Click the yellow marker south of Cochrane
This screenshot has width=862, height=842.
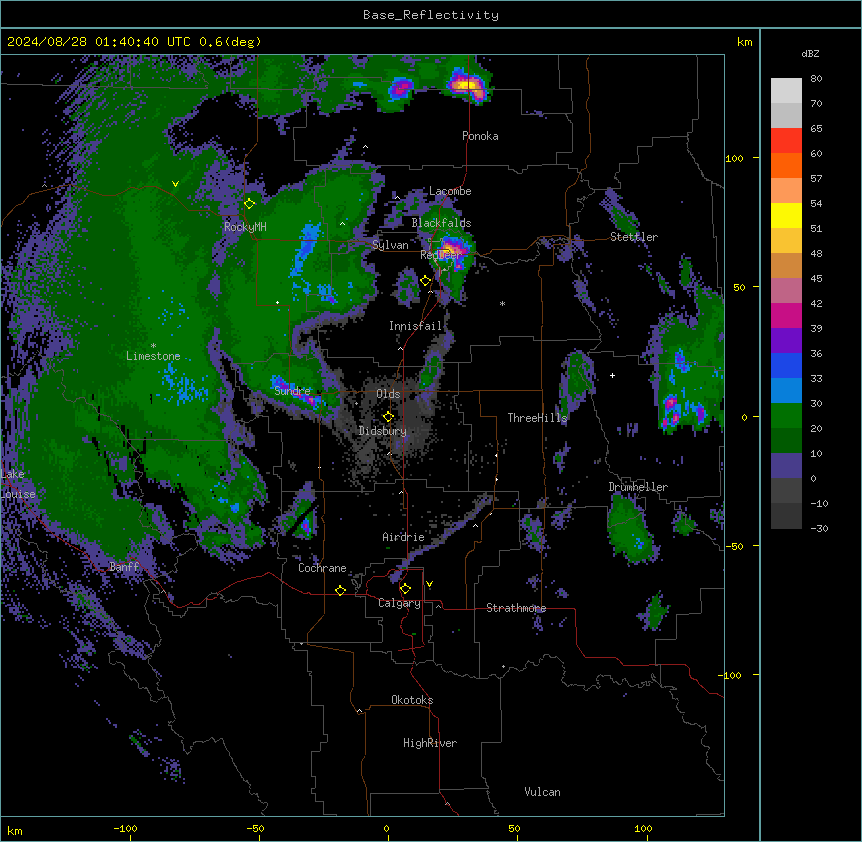340,590
